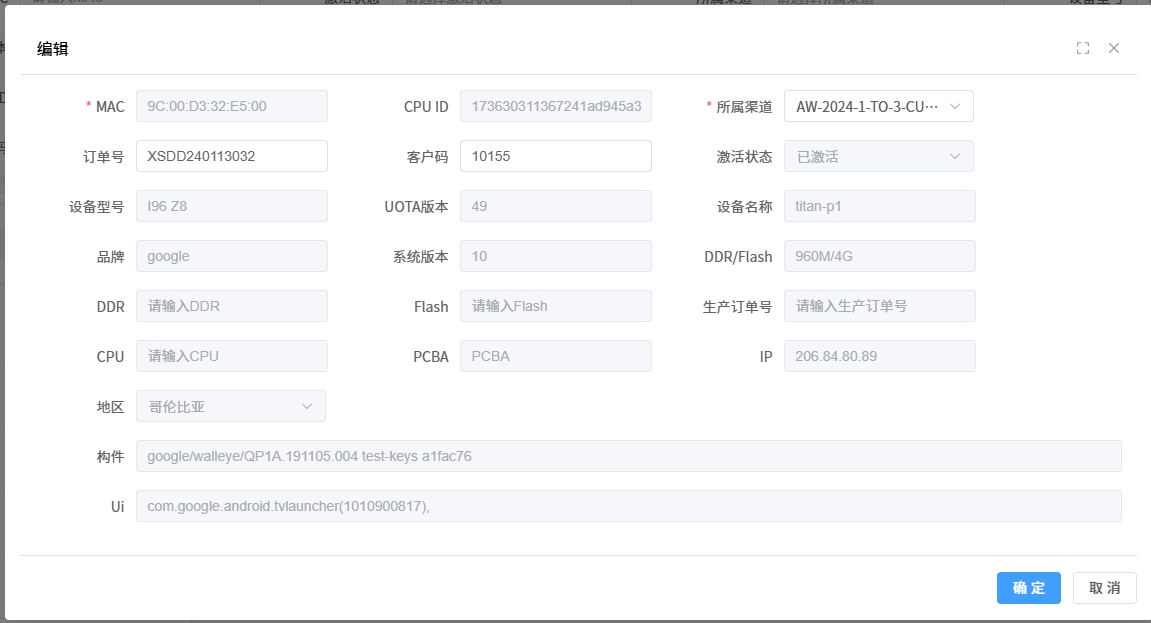
Task: Click the Ui launcher package field
Action: 628,506
